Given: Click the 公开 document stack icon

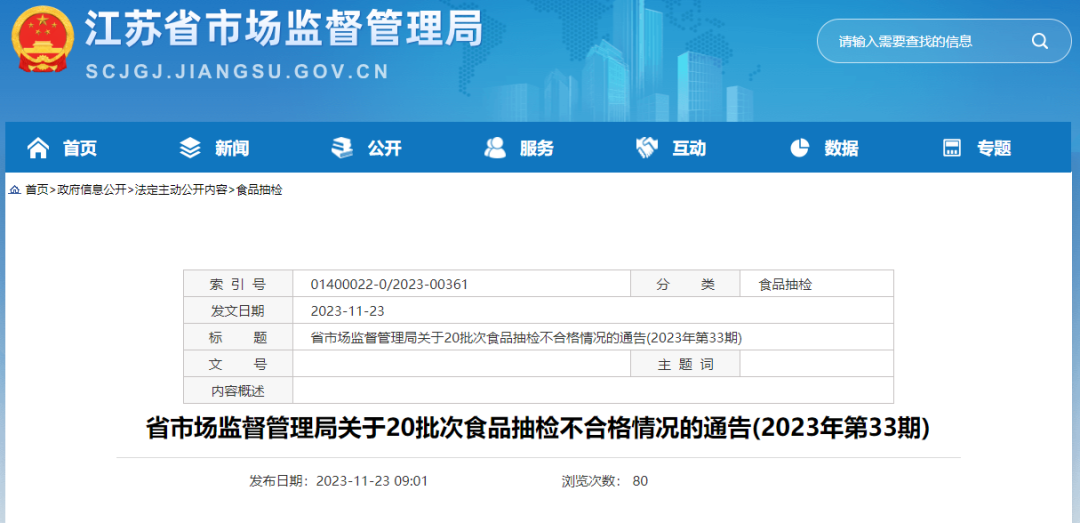Looking at the screenshot, I should tap(342, 148).
